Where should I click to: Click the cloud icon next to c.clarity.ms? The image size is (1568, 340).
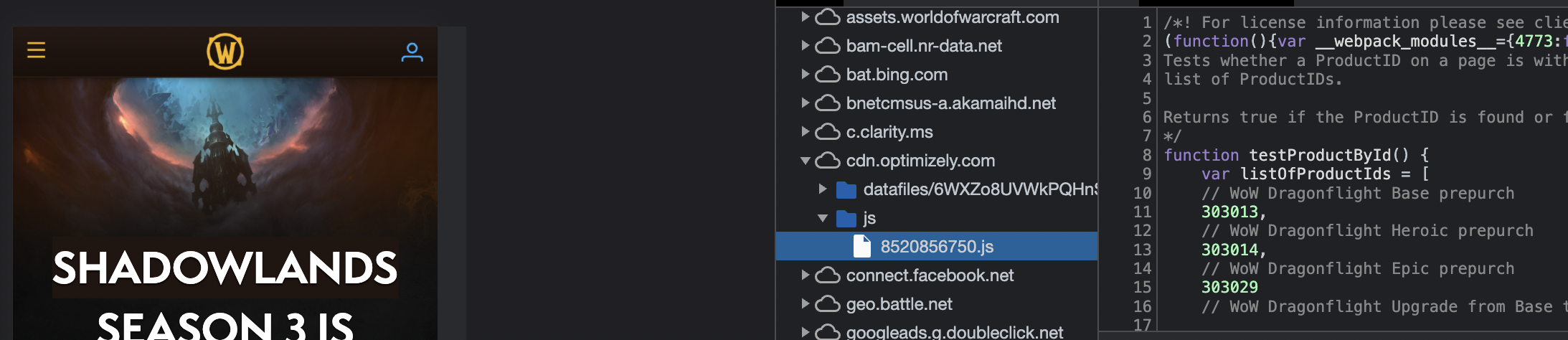(828, 132)
